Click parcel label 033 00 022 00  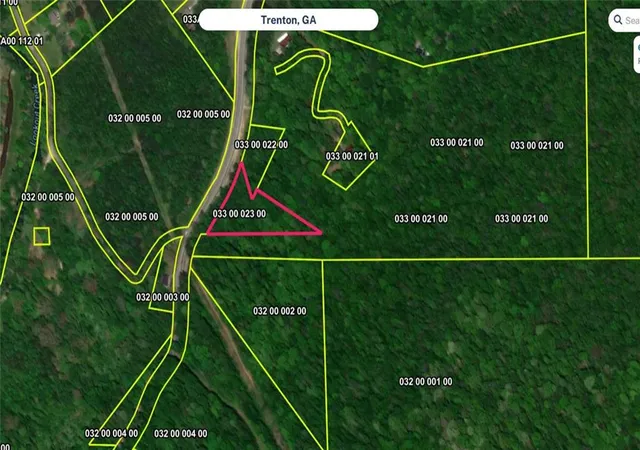click(x=261, y=145)
